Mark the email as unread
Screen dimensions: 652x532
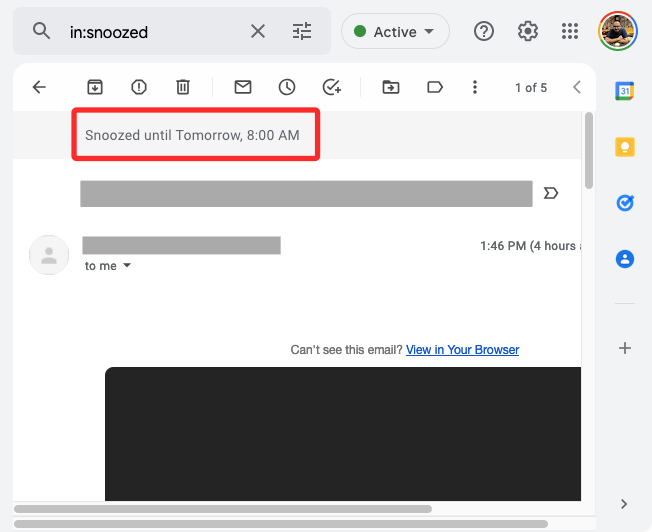[x=243, y=87]
